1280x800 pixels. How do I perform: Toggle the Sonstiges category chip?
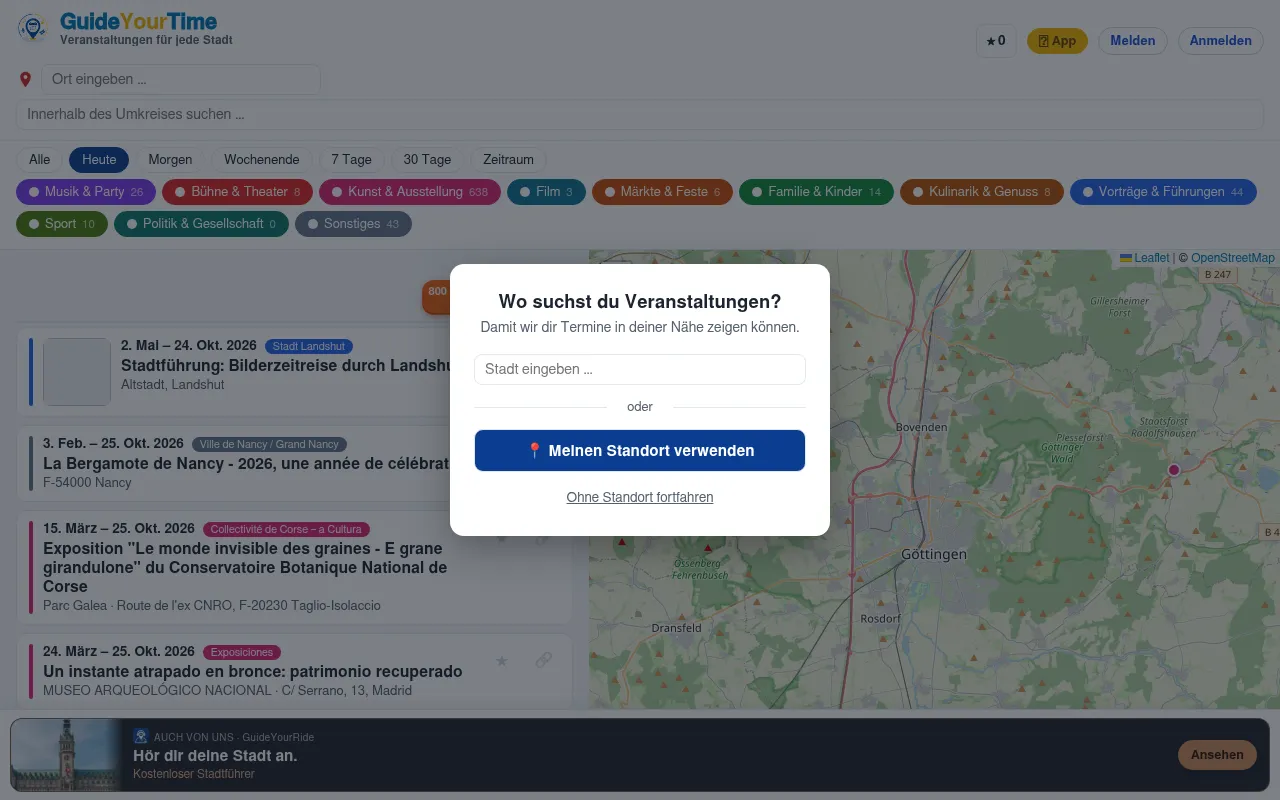[353, 224]
